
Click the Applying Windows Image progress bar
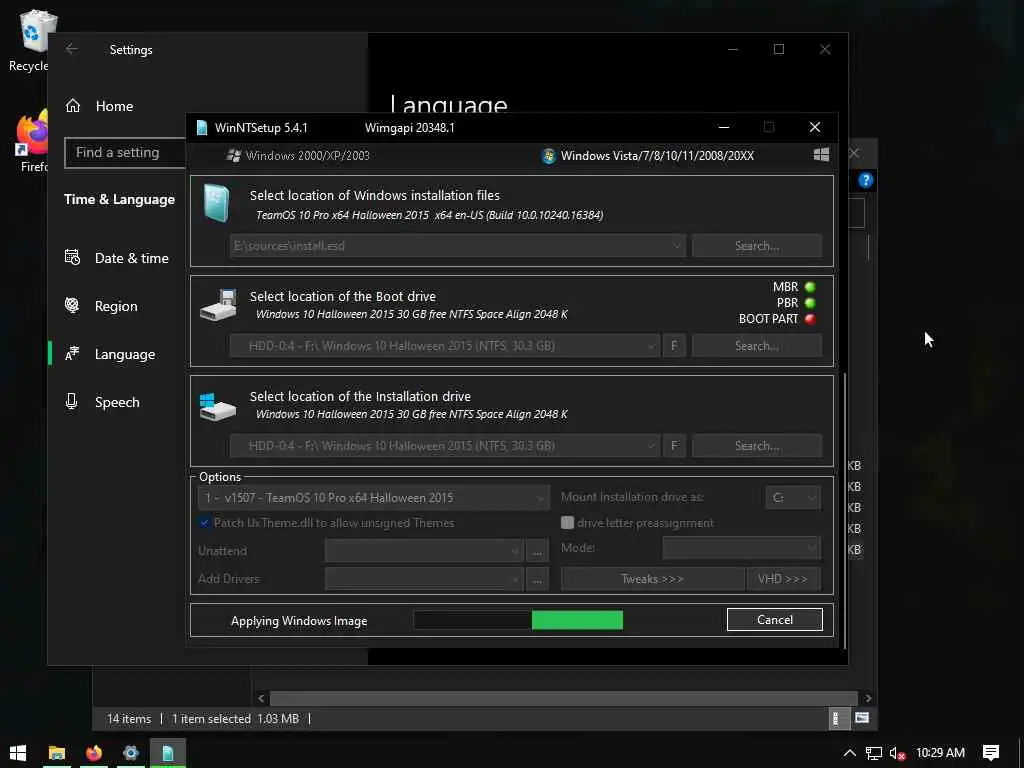click(x=519, y=620)
